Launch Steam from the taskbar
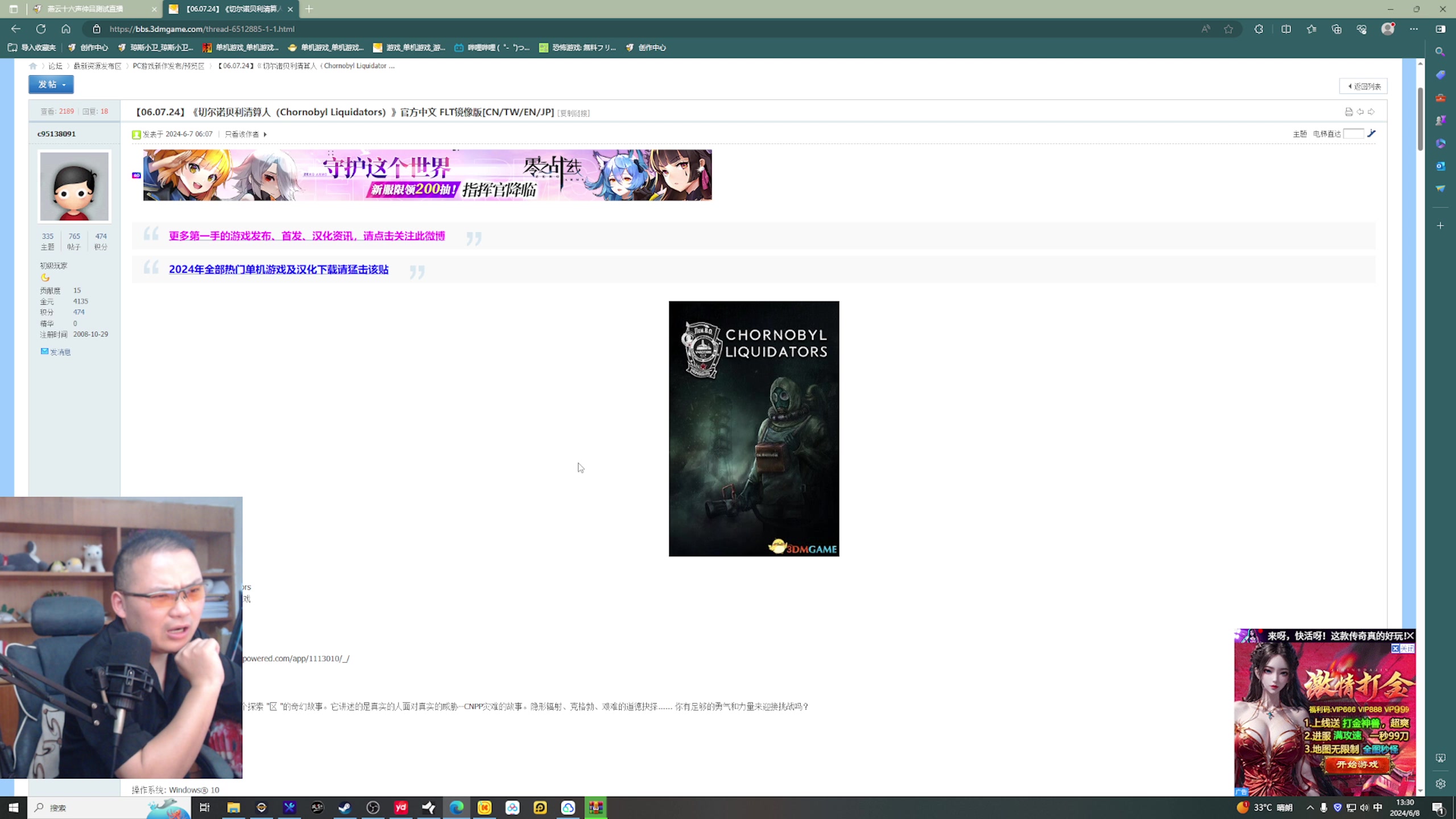Image resolution: width=1456 pixels, height=819 pixels. [345, 808]
